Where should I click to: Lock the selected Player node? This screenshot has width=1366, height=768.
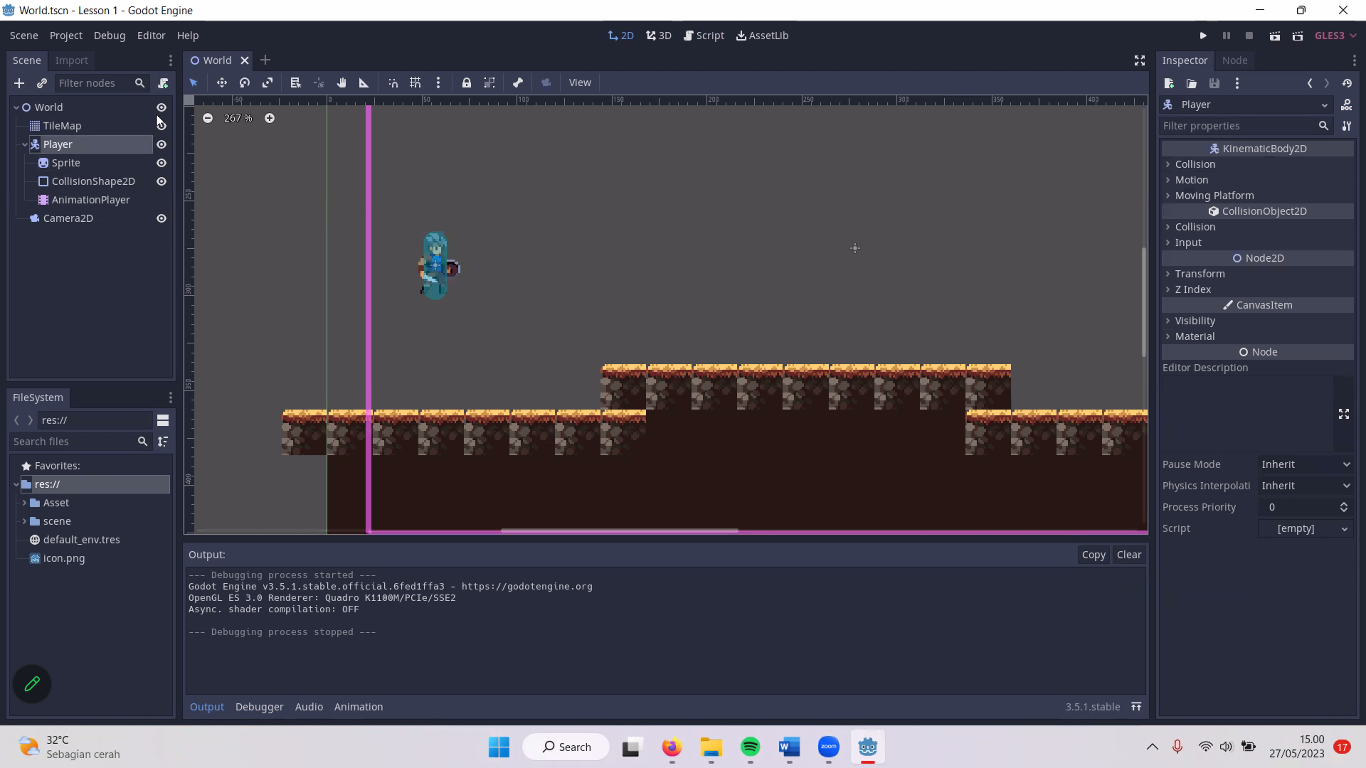(466, 83)
